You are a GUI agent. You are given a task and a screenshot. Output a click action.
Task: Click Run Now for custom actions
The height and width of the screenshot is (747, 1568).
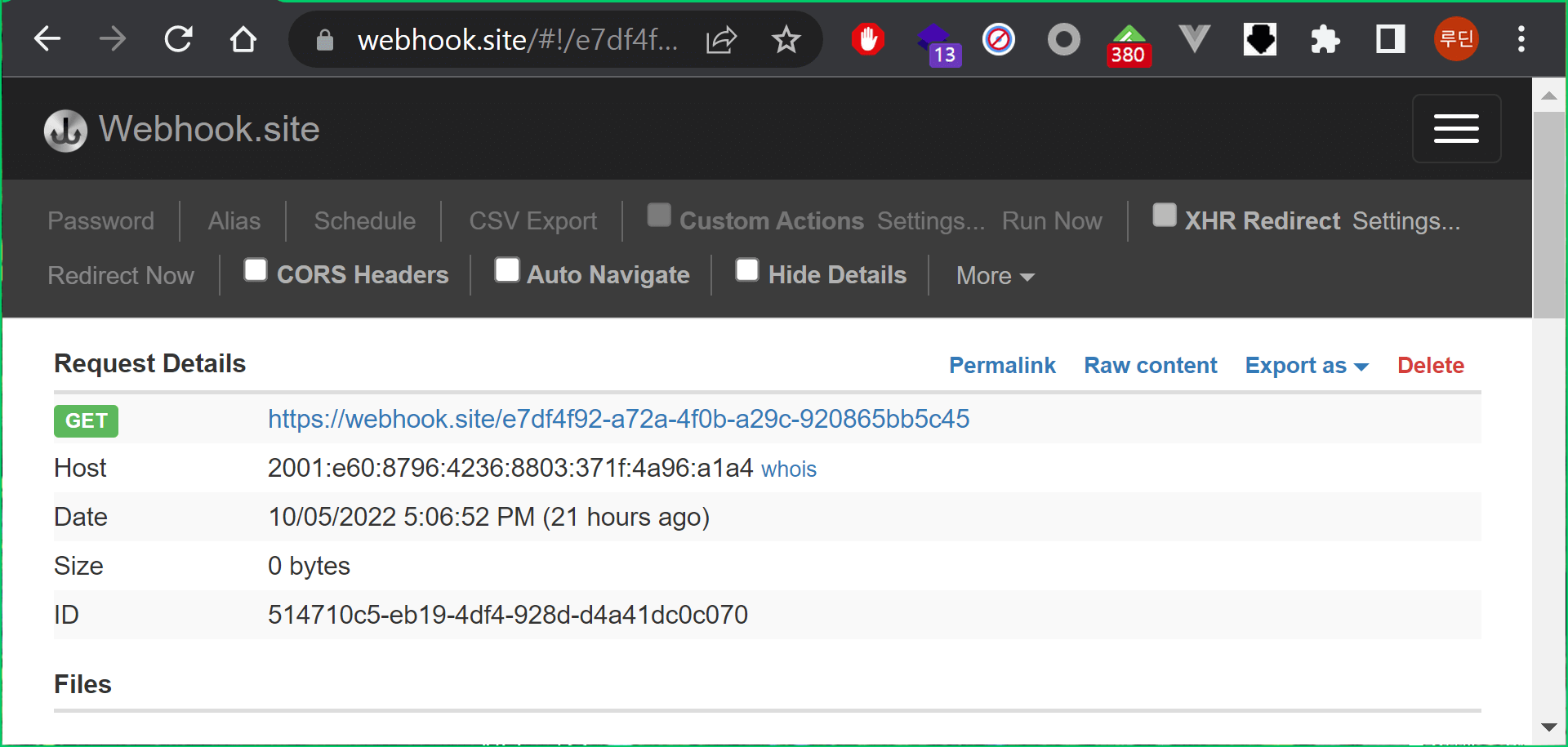pos(1052,220)
